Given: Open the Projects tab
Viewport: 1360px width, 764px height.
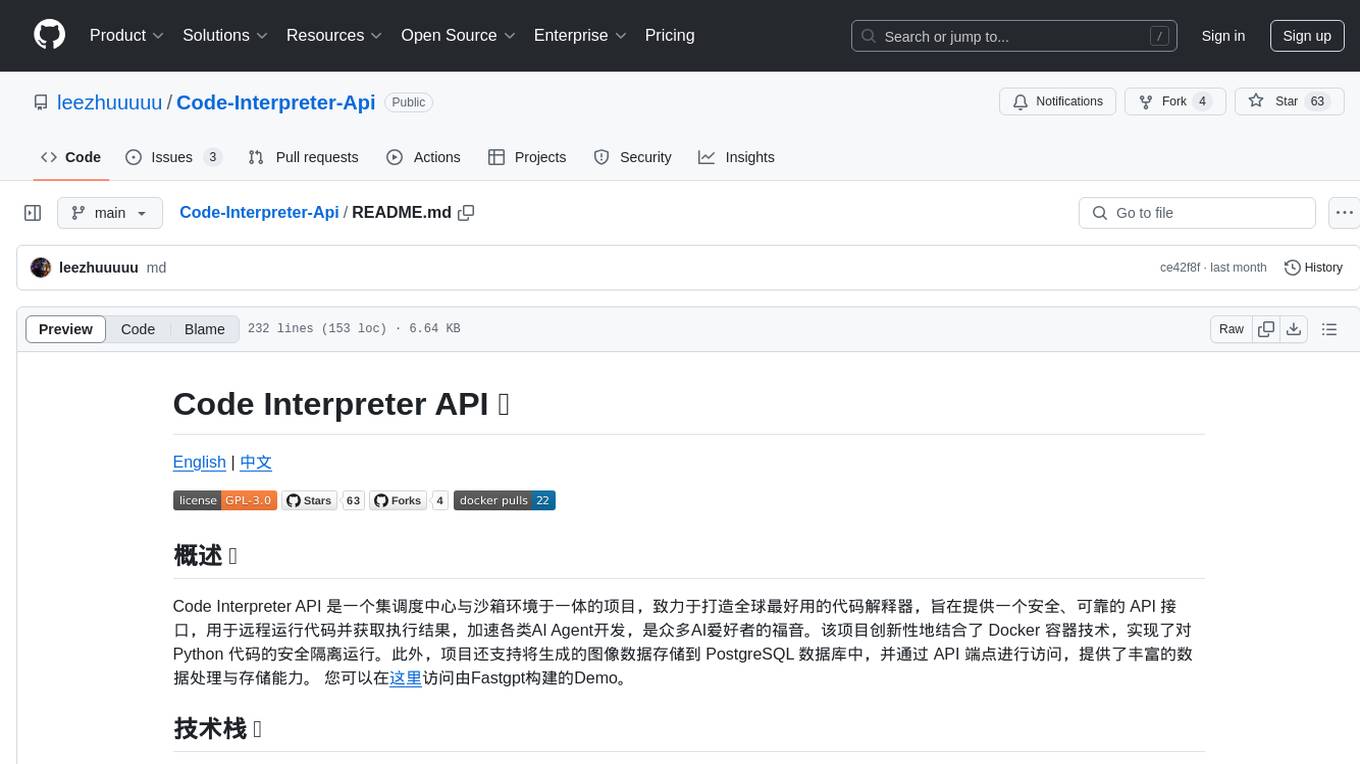Looking at the screenshot, I should tap(527, 157).
